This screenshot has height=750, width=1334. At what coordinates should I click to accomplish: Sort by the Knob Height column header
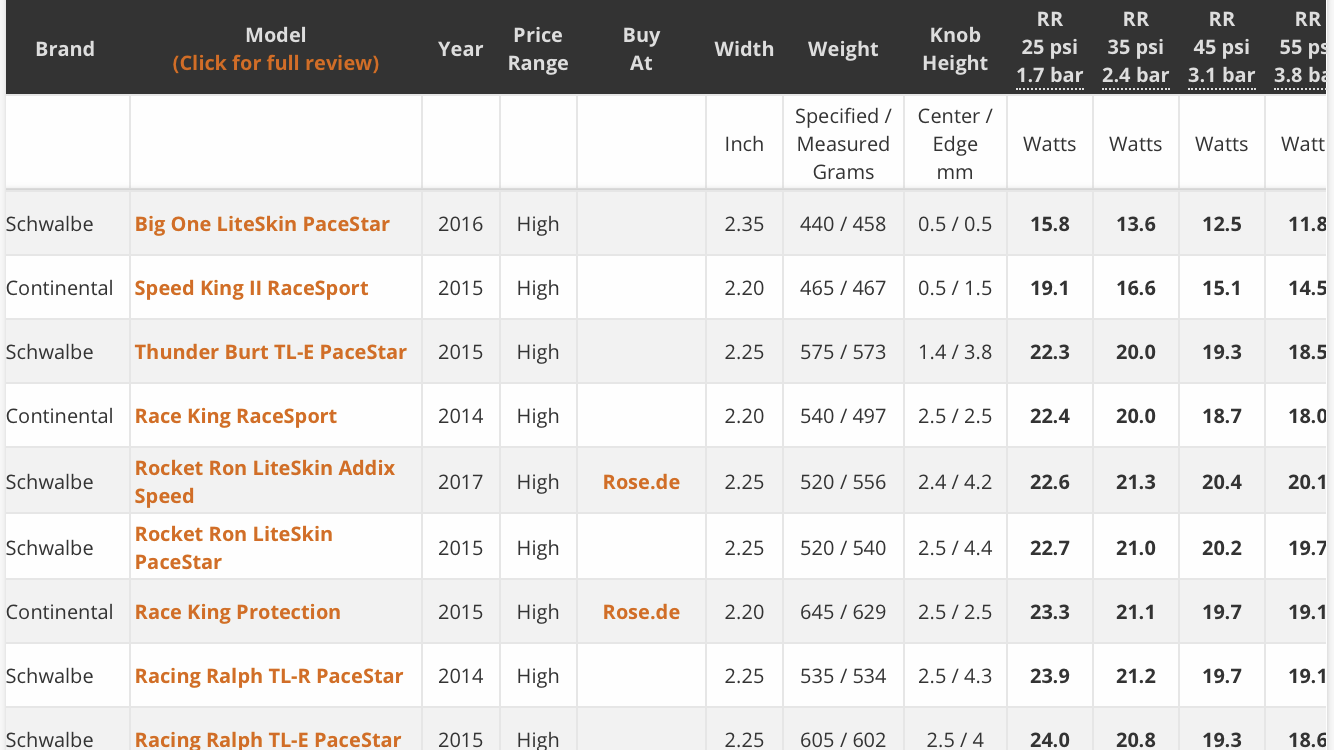point(955,49)
